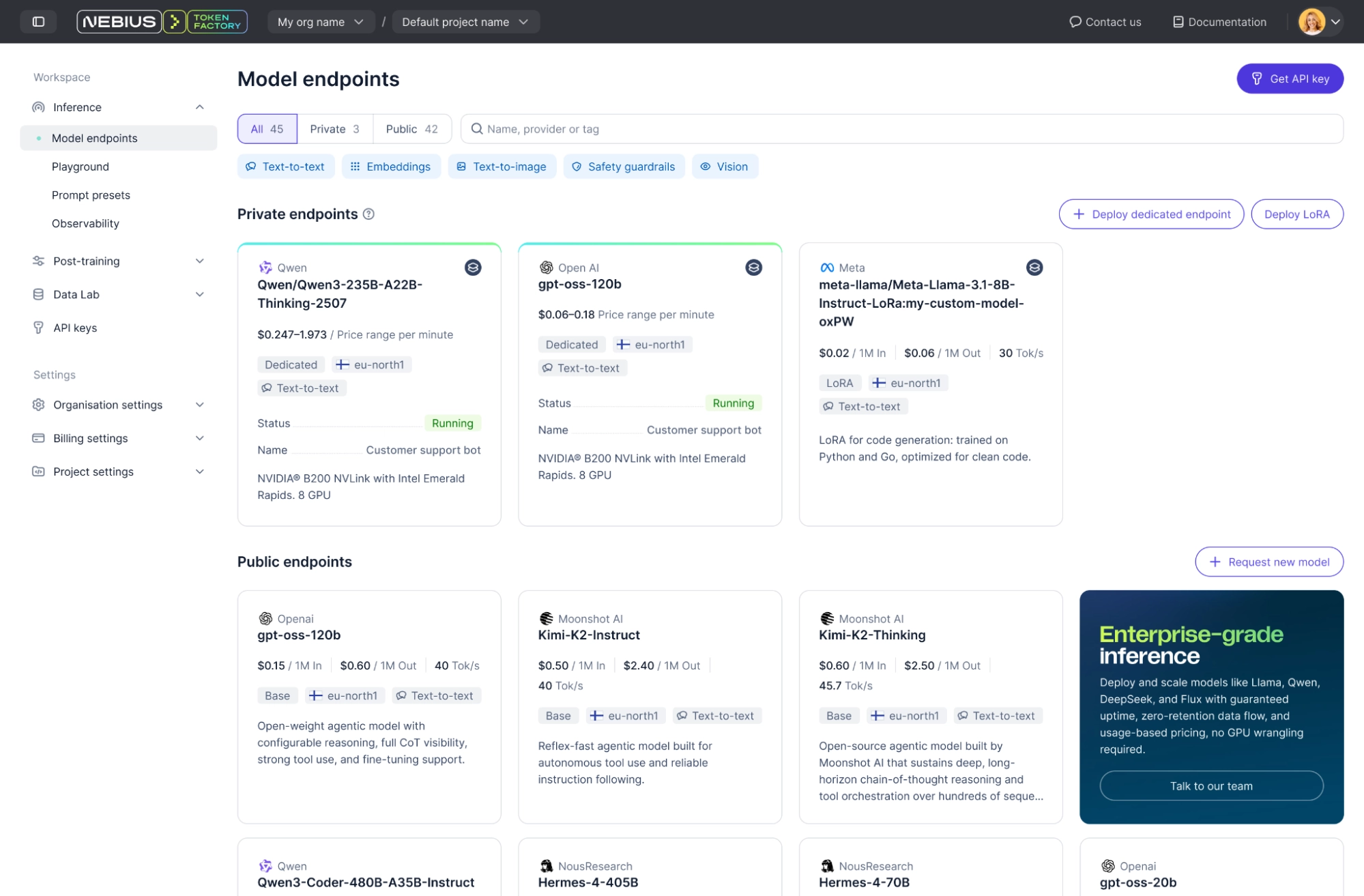This screenshot has height=896, width=1364.
Task: Open the Inference section icon in sidebar
Action: pyautogui.click(x=38, y=107)
